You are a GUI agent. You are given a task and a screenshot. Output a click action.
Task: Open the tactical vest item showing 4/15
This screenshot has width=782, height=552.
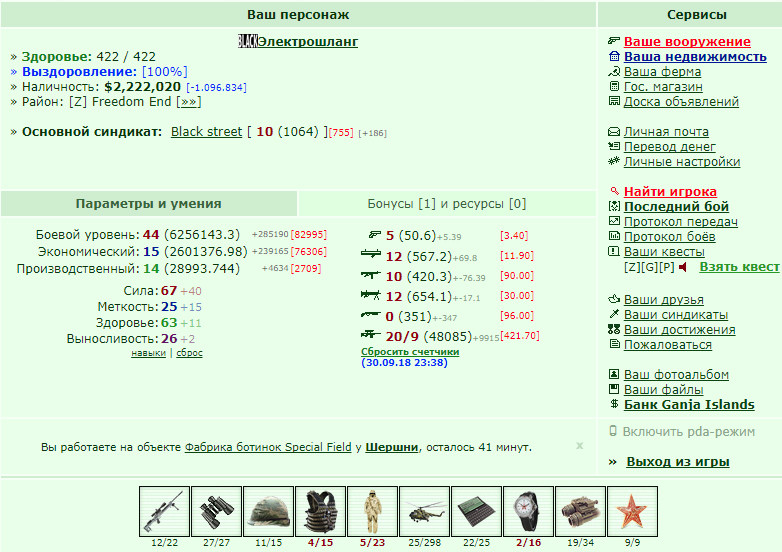320,512
